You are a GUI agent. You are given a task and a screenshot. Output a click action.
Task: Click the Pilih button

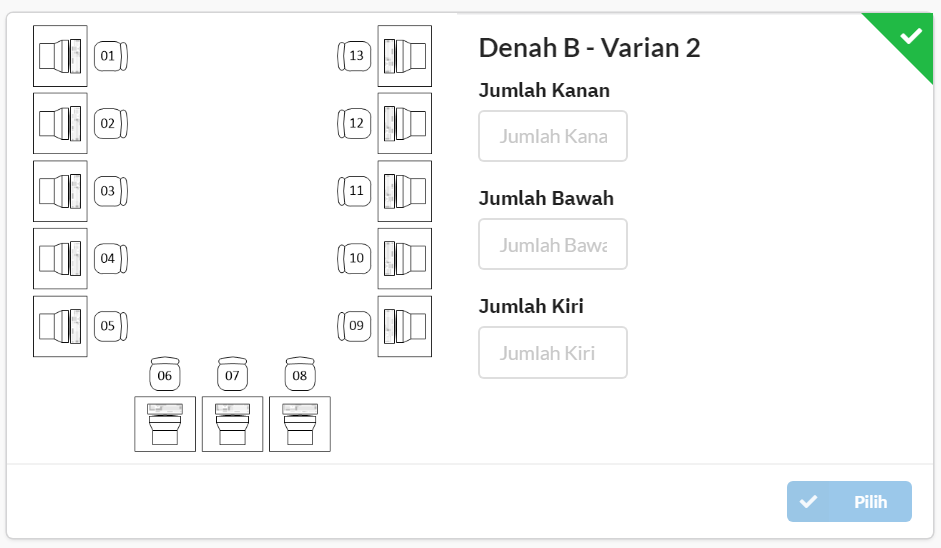coord(849,501)
